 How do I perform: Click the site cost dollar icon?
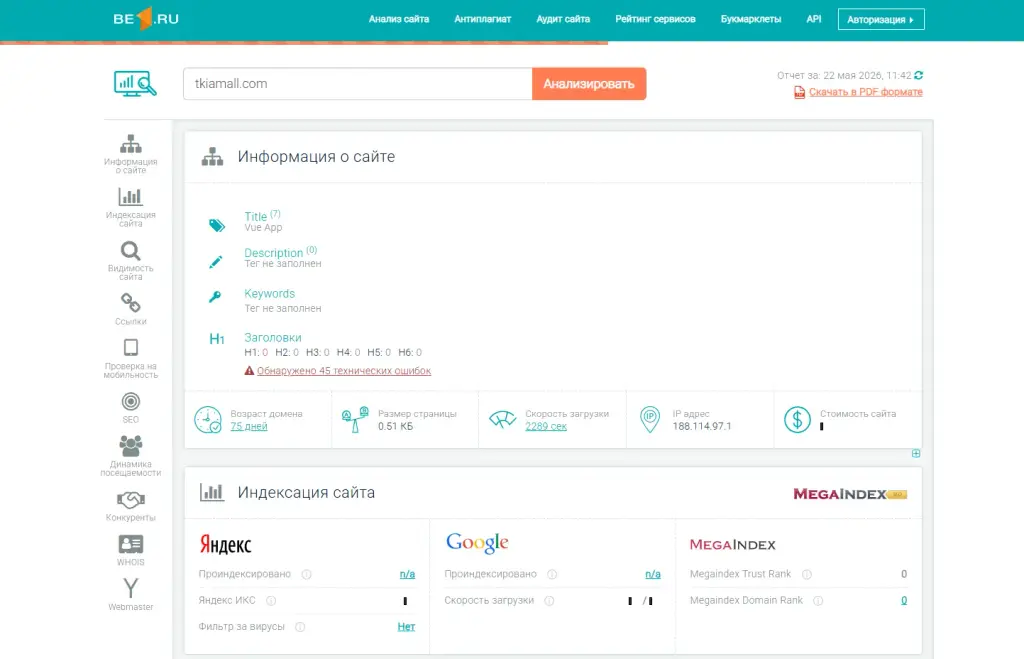click(797, 419)
